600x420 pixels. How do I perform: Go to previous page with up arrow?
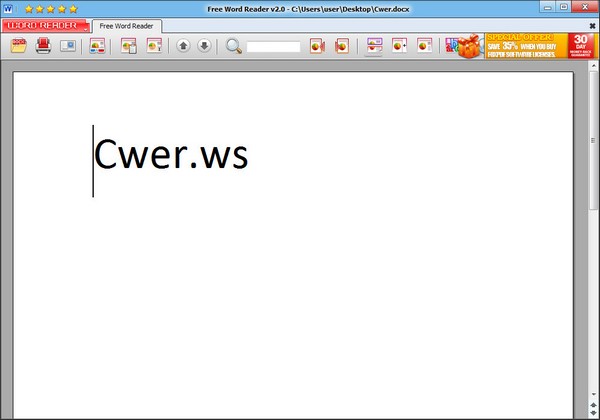(x=183, y=46)
